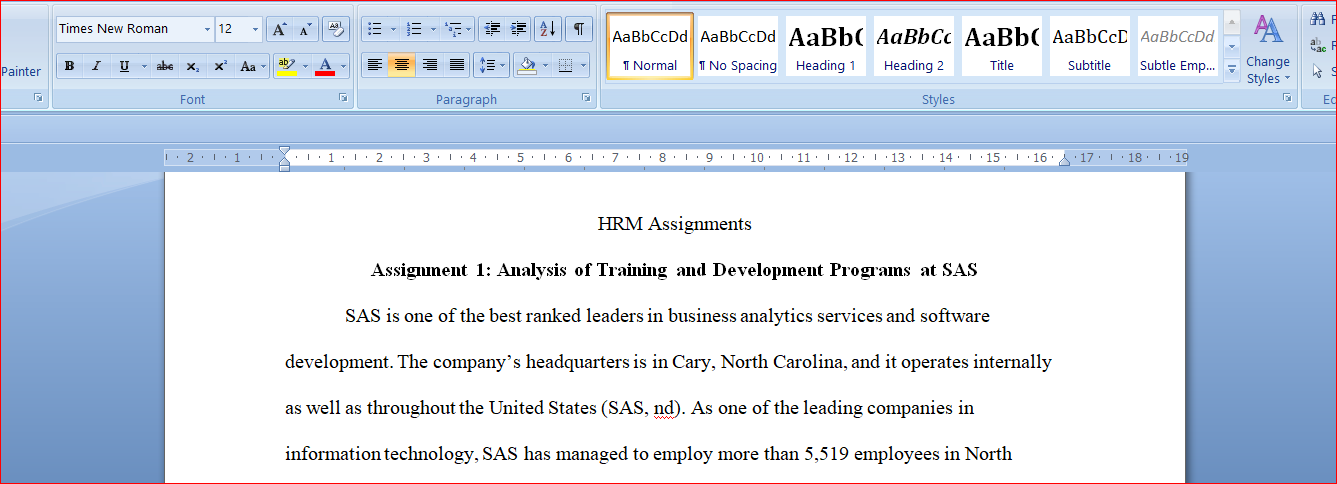1337x484 pixels.
Task: Toggle Show/Hide paragraph marks
Action: tap(579, 29)
